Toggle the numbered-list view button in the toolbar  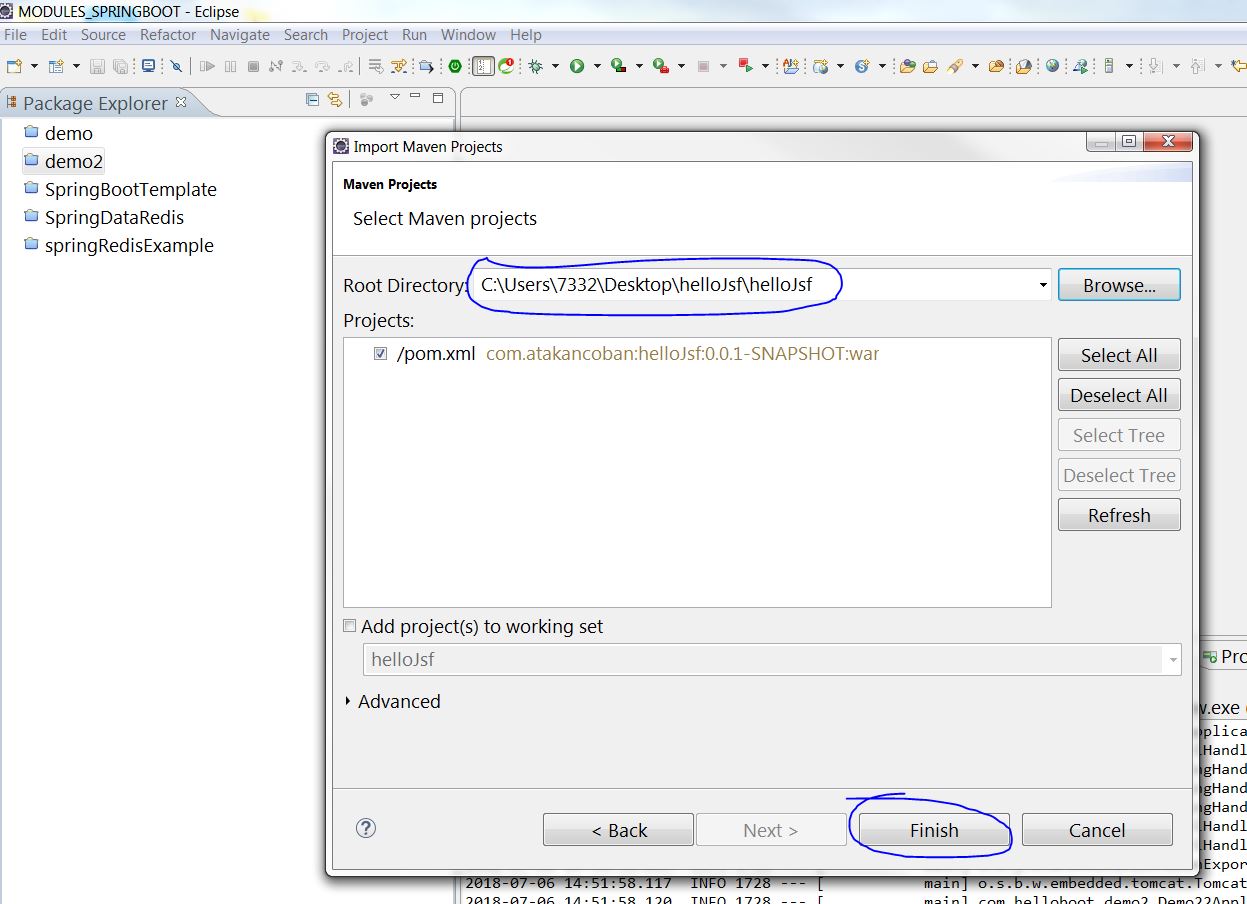point(484,67)
